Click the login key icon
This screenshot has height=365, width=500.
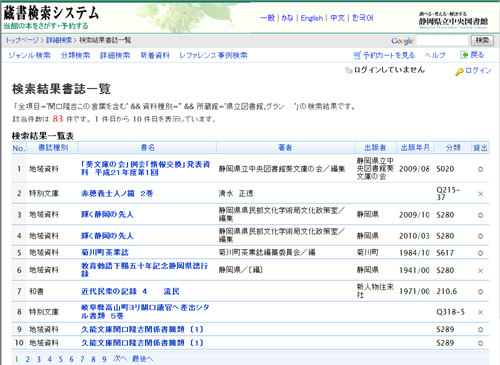coord(459,71)
